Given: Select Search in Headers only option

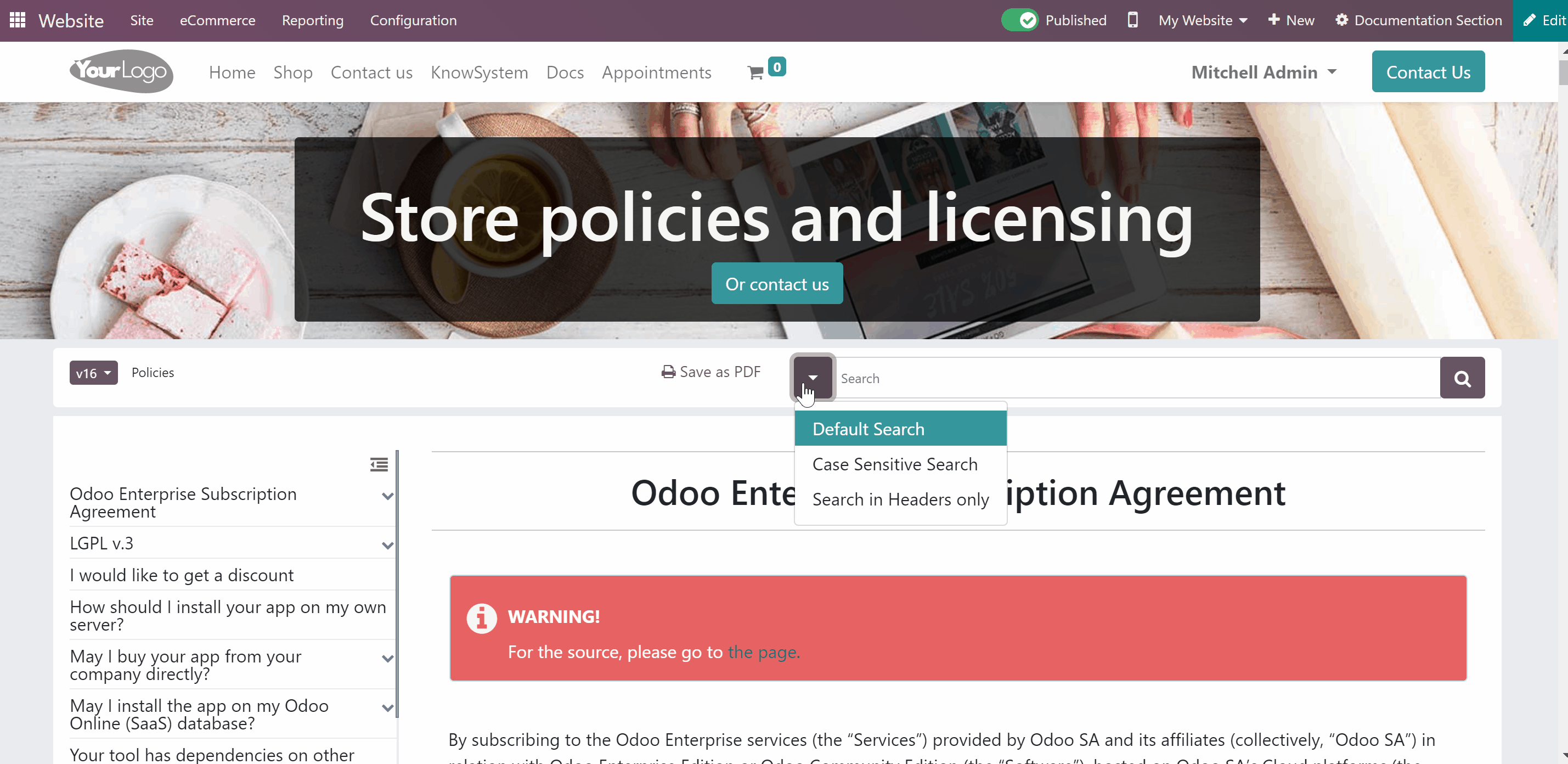Looking at the screenshot, I should [900, 499].
